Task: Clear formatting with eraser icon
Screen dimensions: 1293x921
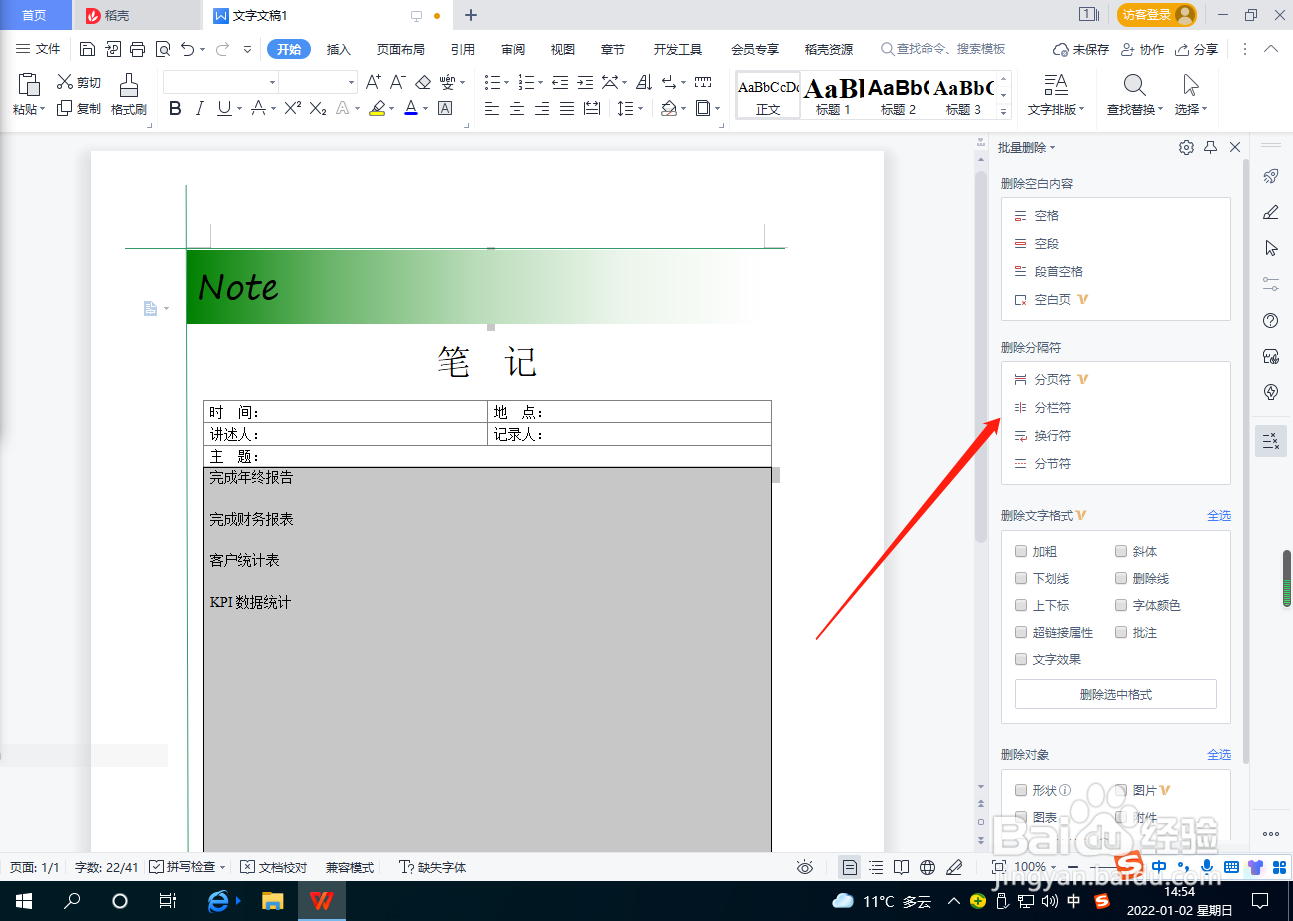Action: pos(423,82)
